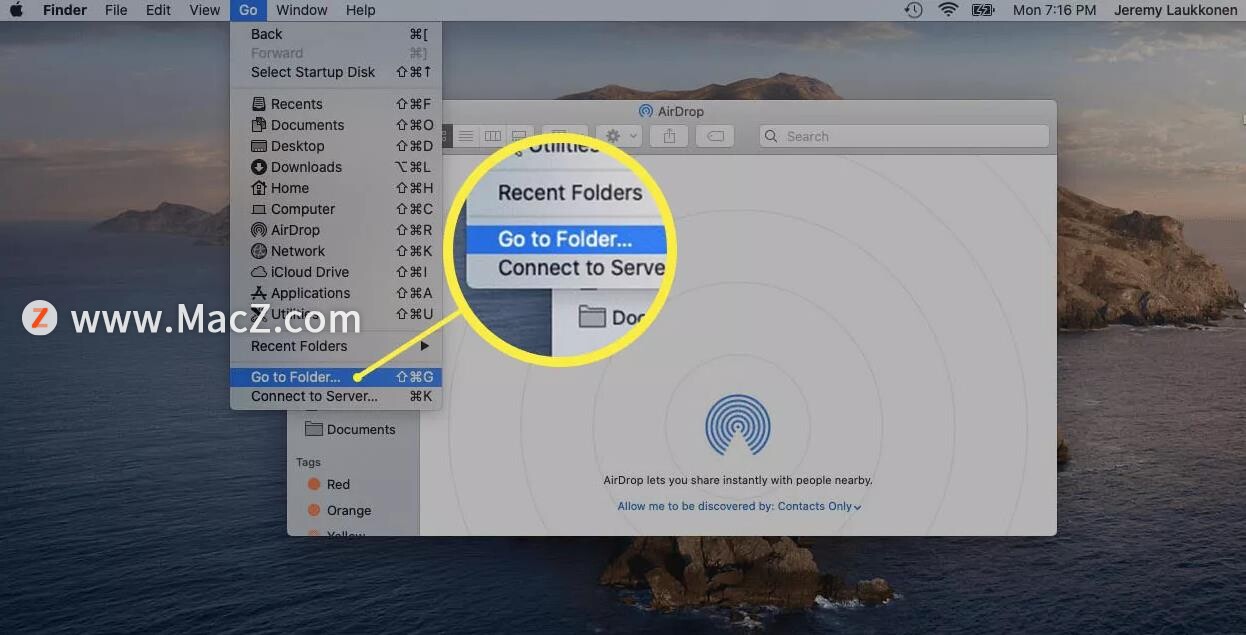Viewport: 1246px width, 635px height.
Task: Go to Downloads from Go menu
Action: click(x=336, y=167)
